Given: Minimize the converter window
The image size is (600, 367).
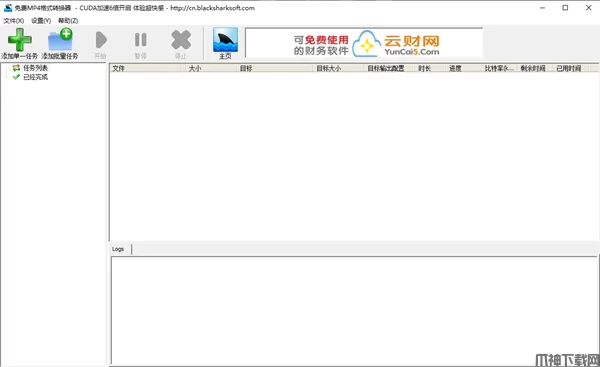Looking at the screenshot, I should [542, 8].
